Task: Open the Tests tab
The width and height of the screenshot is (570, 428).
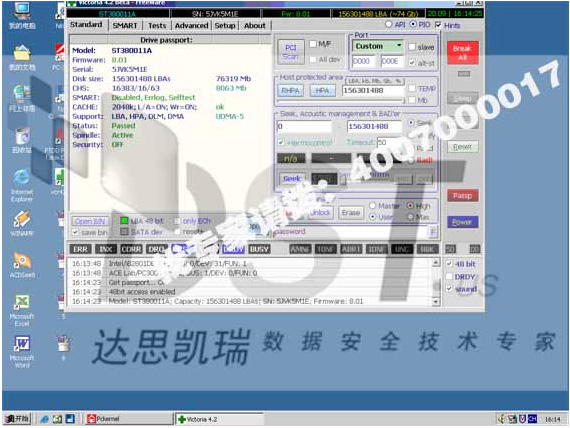Action: click(157, 25)
